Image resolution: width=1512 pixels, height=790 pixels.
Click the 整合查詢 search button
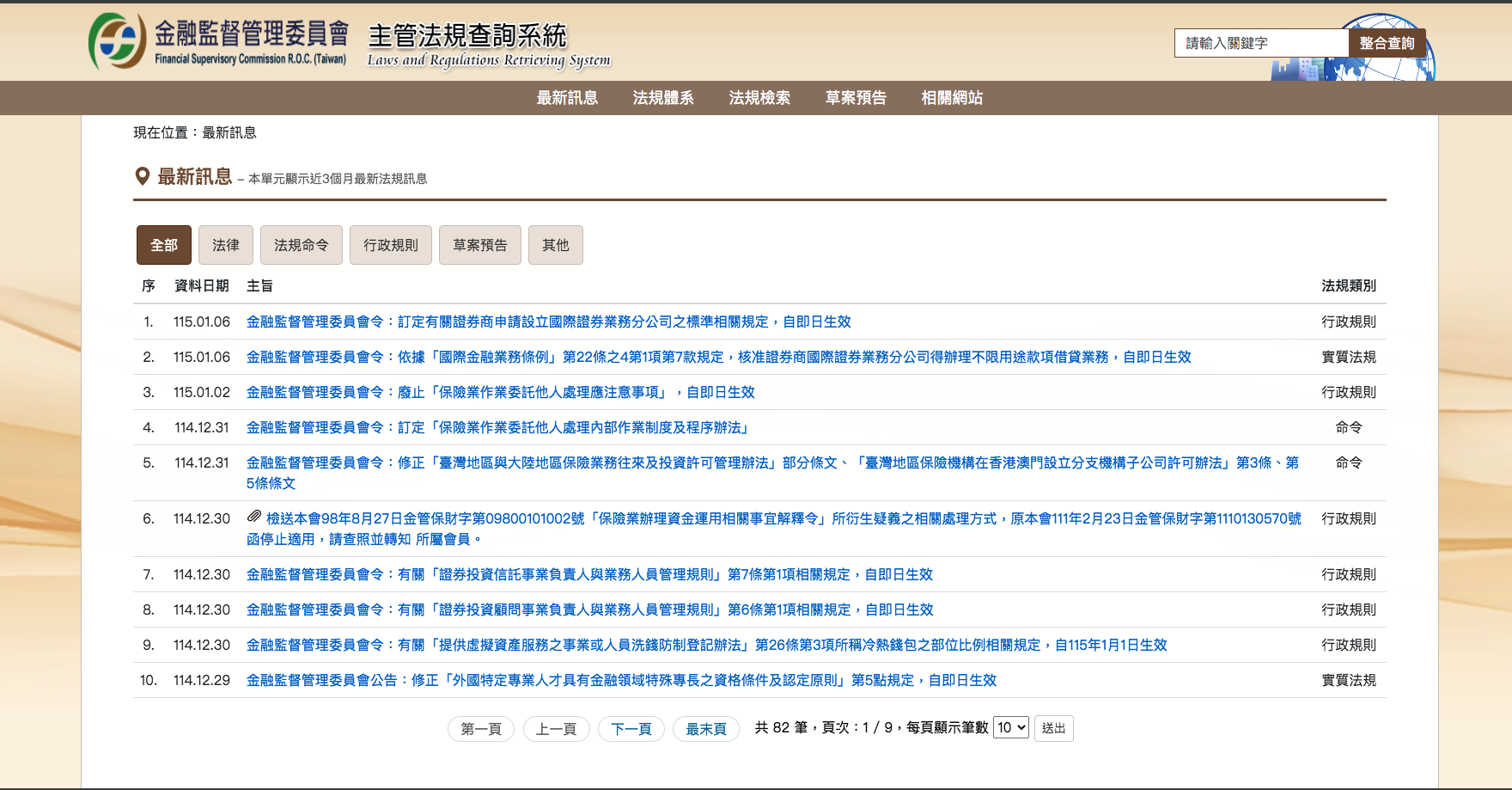click(1387, 43)
